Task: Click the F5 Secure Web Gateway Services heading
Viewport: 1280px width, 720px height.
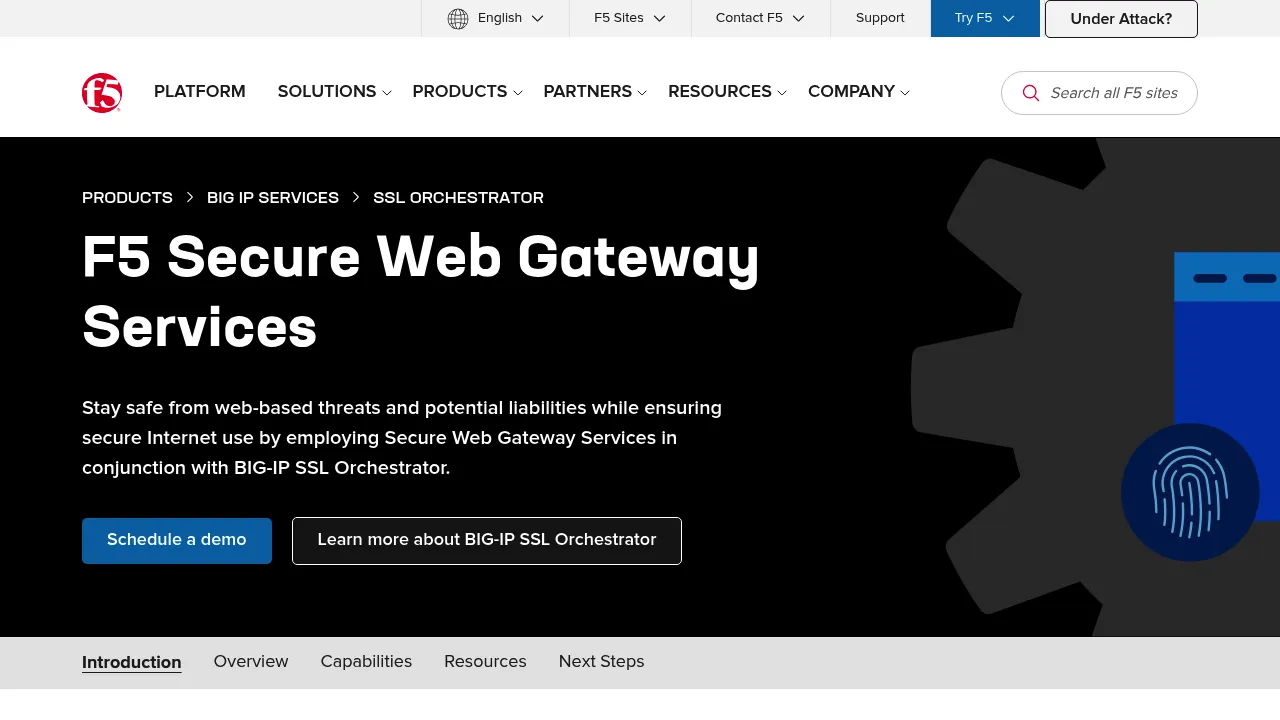Action: point(421,292)
